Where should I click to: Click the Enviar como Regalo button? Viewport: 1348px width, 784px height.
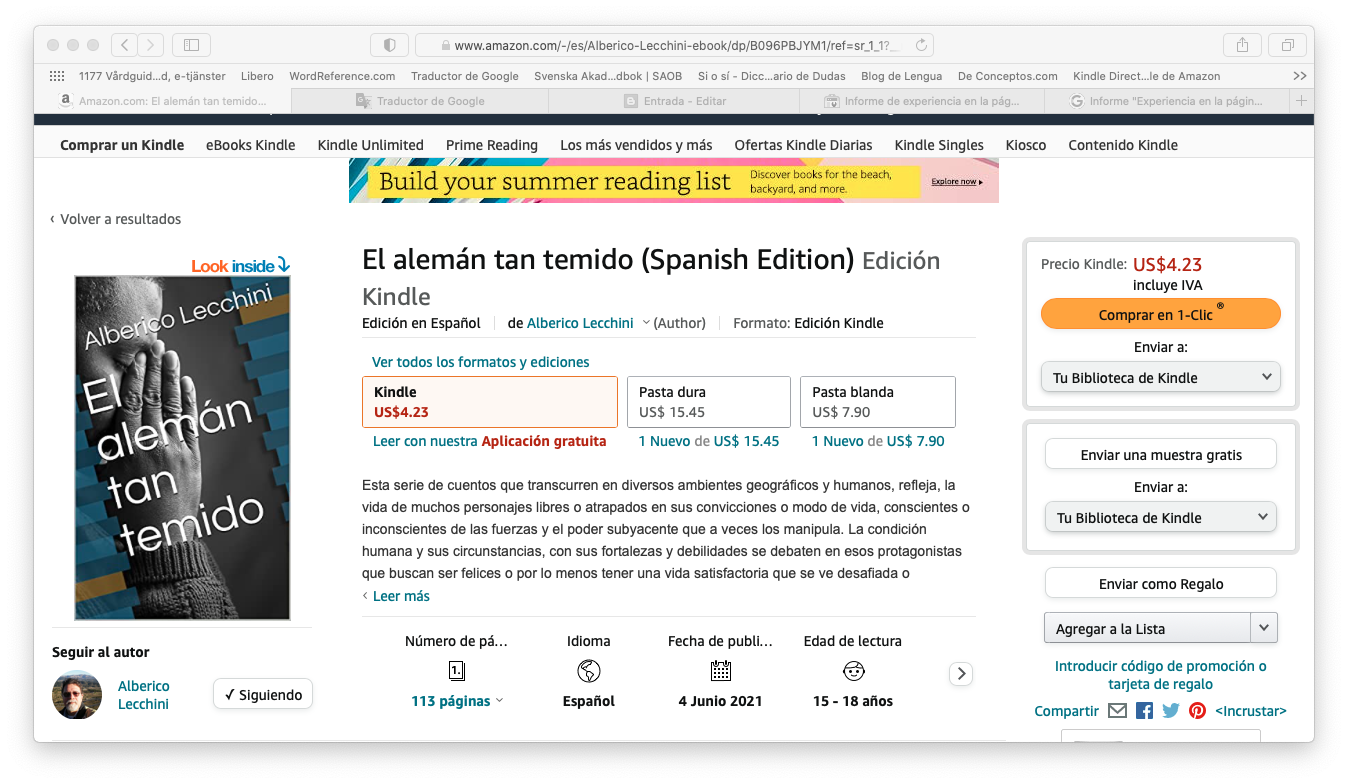pos(1161,583)
